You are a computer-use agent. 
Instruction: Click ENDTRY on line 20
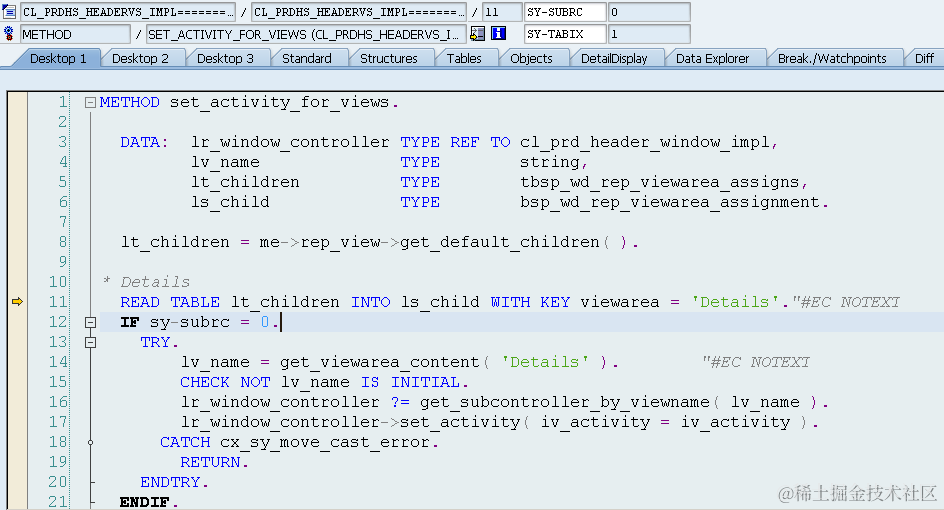click(x=170, y=482)
